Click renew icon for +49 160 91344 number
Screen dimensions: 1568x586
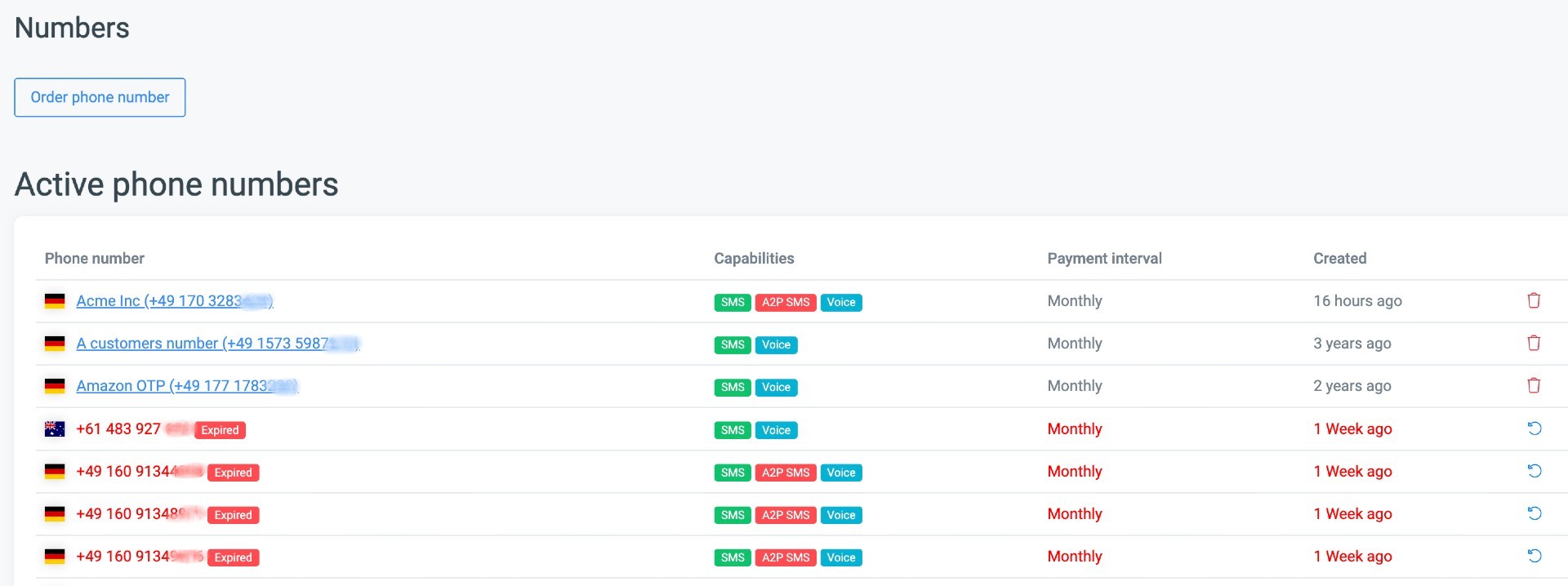[x=1535, y=471]
